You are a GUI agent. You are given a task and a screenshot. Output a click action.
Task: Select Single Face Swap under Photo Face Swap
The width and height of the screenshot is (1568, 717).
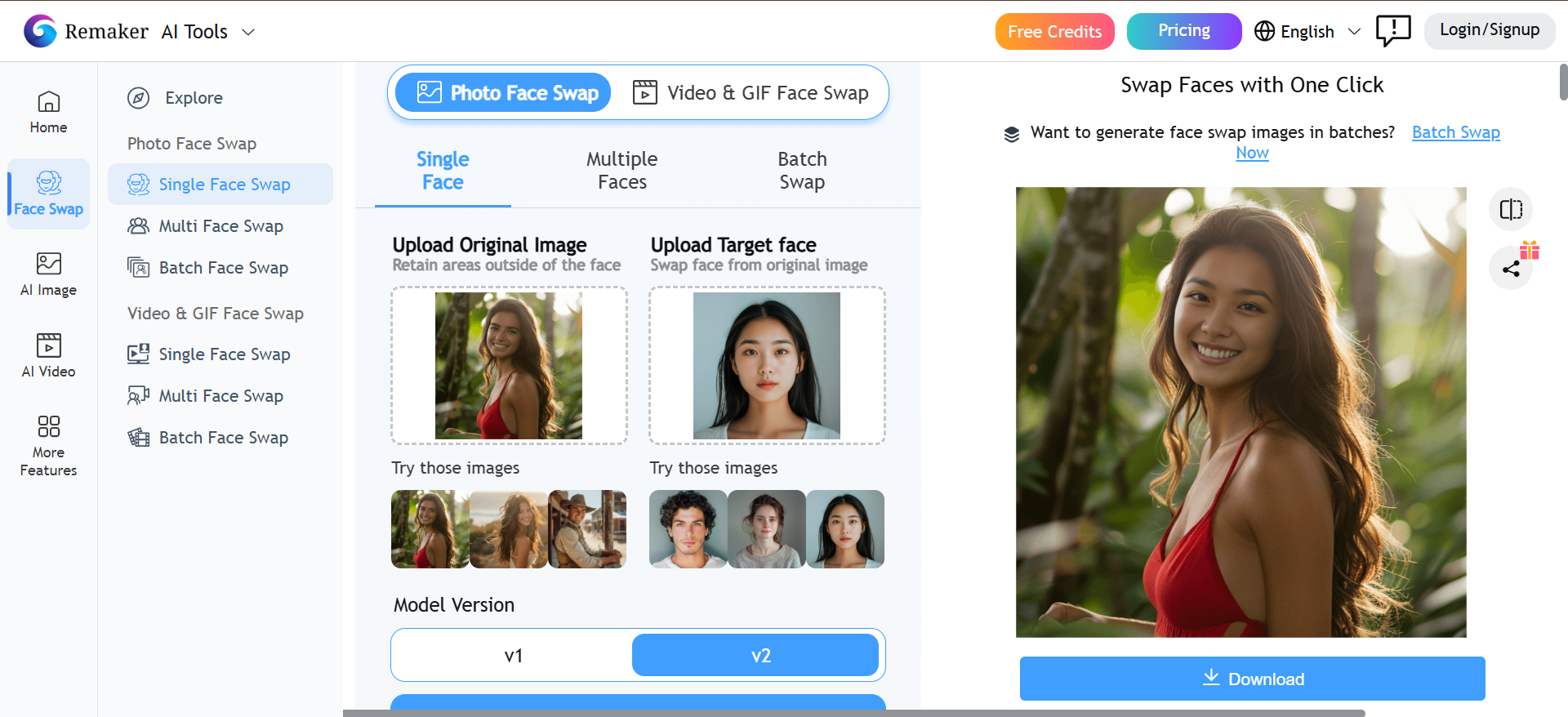220,185
